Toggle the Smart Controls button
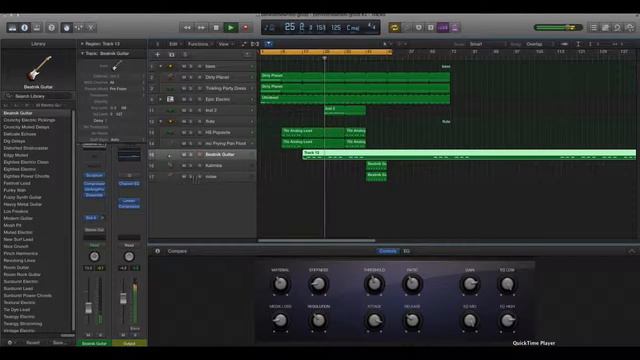The height and width of the screenshot is (360, 640). tap(67, 28)
